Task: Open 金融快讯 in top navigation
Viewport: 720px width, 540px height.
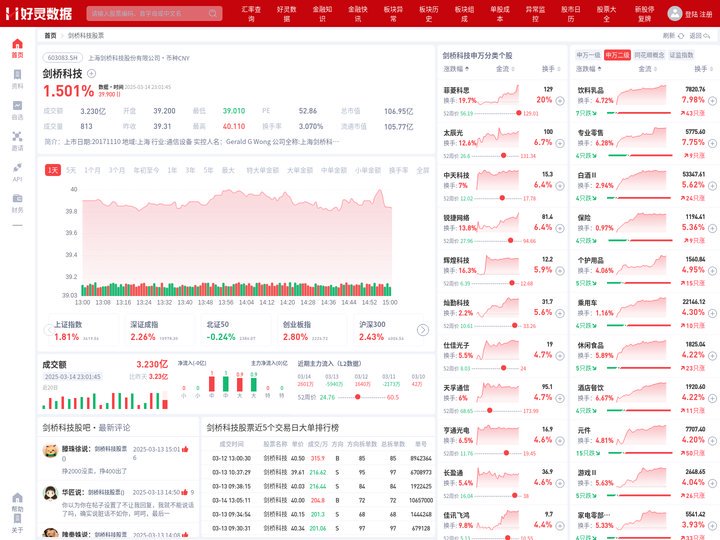Action: coord(358,14)
